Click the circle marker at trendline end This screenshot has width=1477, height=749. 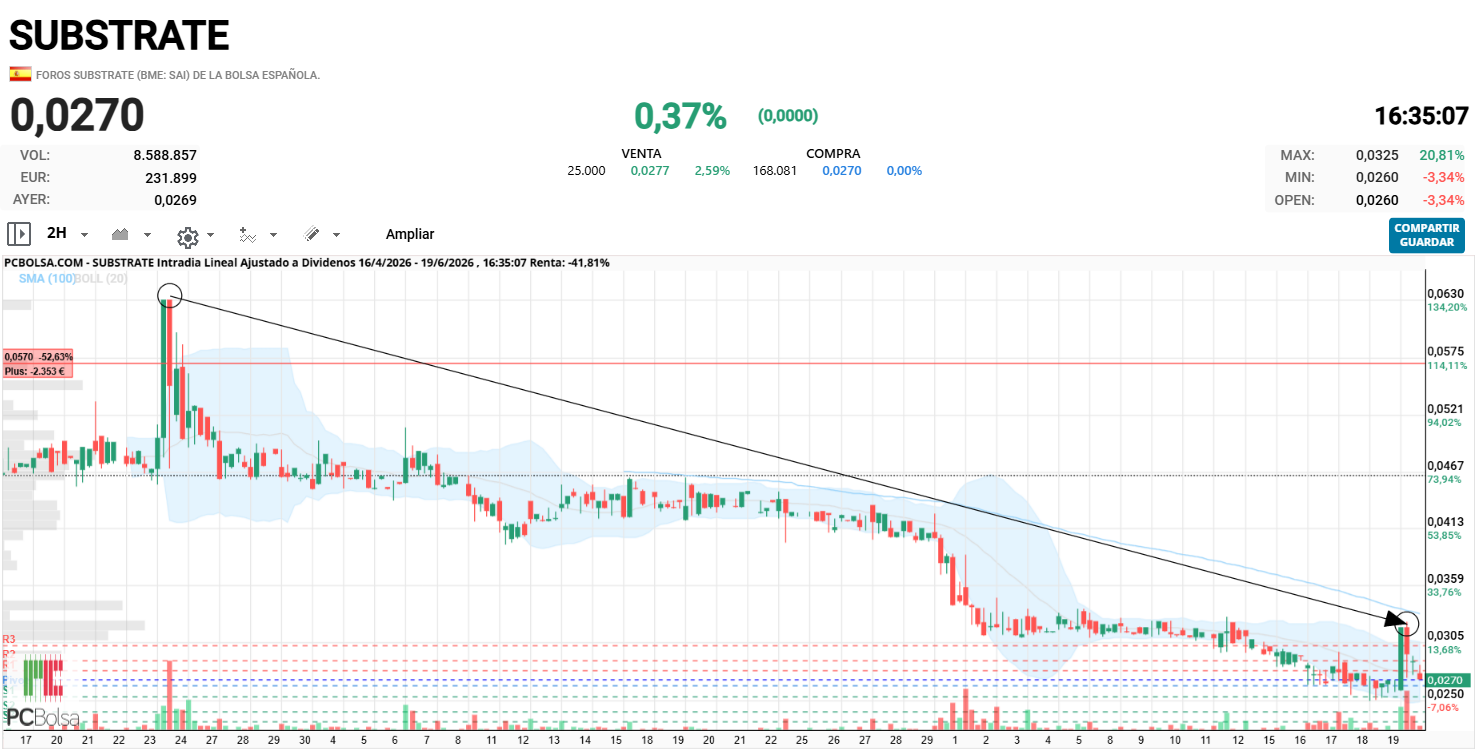1407,622
